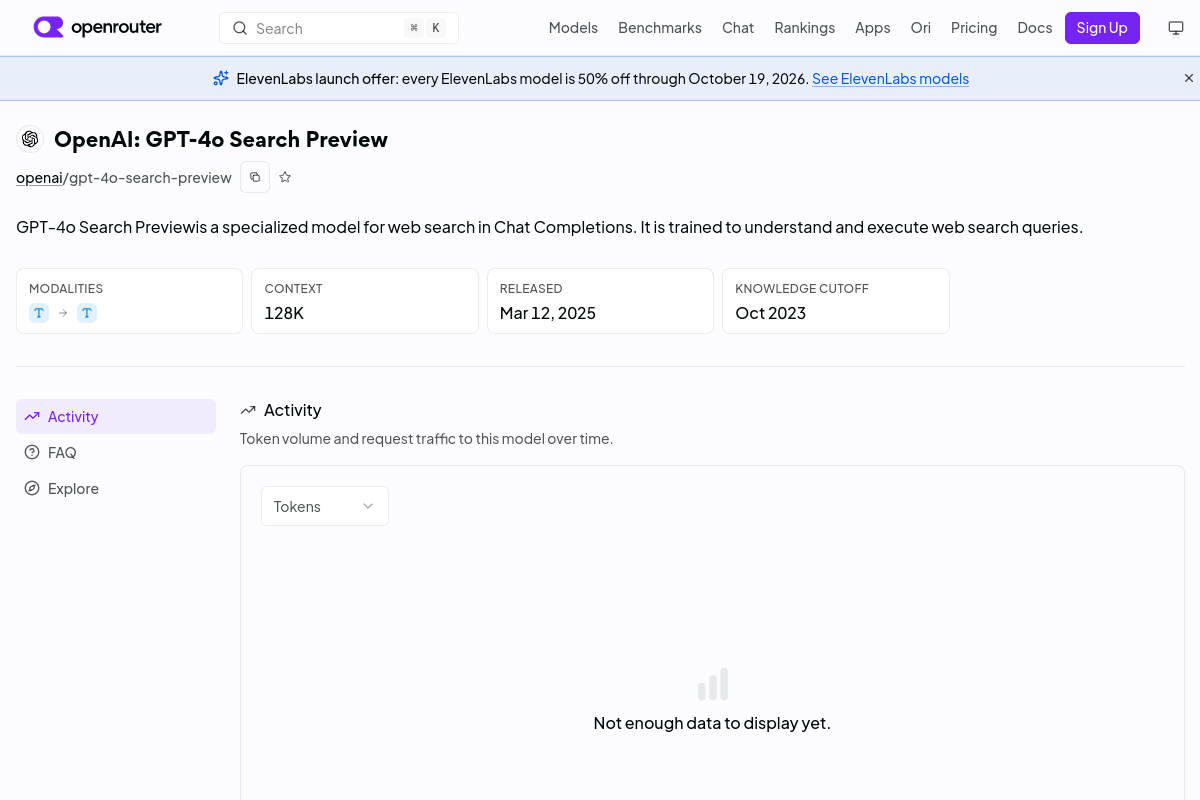Click the ⌘ keyboard shortcut badge
Viewport: 1200px width, 800px height.
414,28
